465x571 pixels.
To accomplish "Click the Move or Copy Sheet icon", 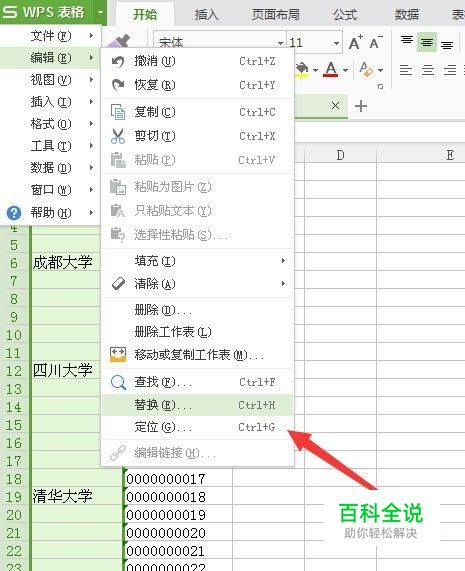I will tap(118, 354).
